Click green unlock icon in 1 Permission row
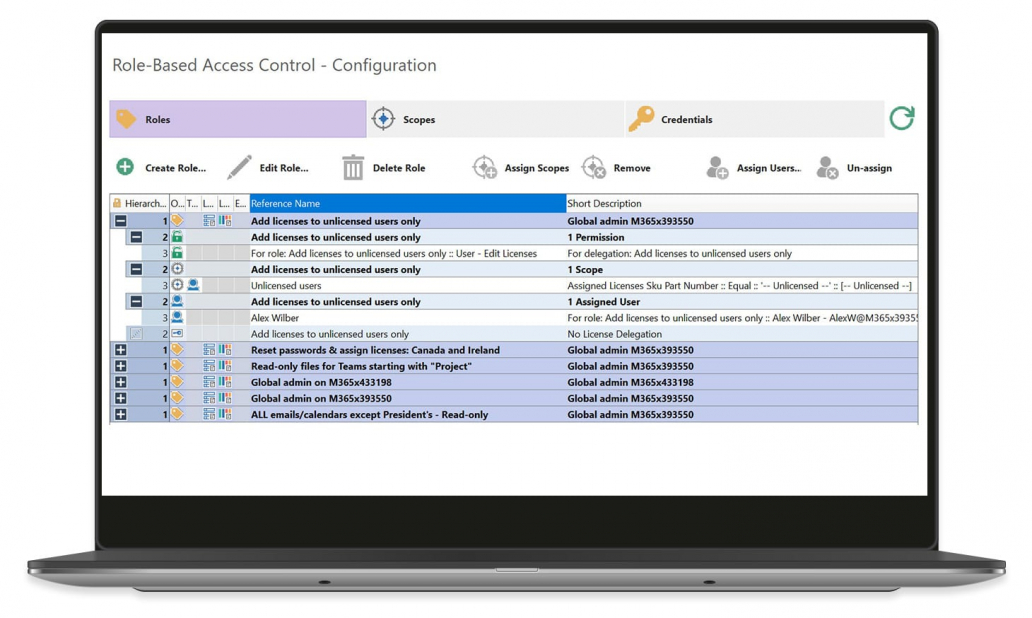This screenshot has width=1032, height=618. (x=177, y=236)
